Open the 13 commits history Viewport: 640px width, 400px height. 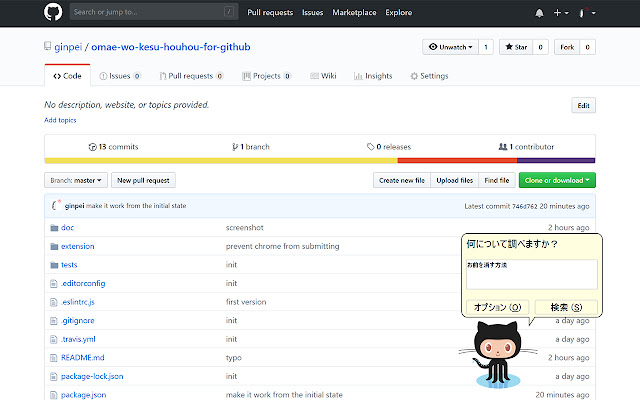pyautogui.click(x=113, y=146)
